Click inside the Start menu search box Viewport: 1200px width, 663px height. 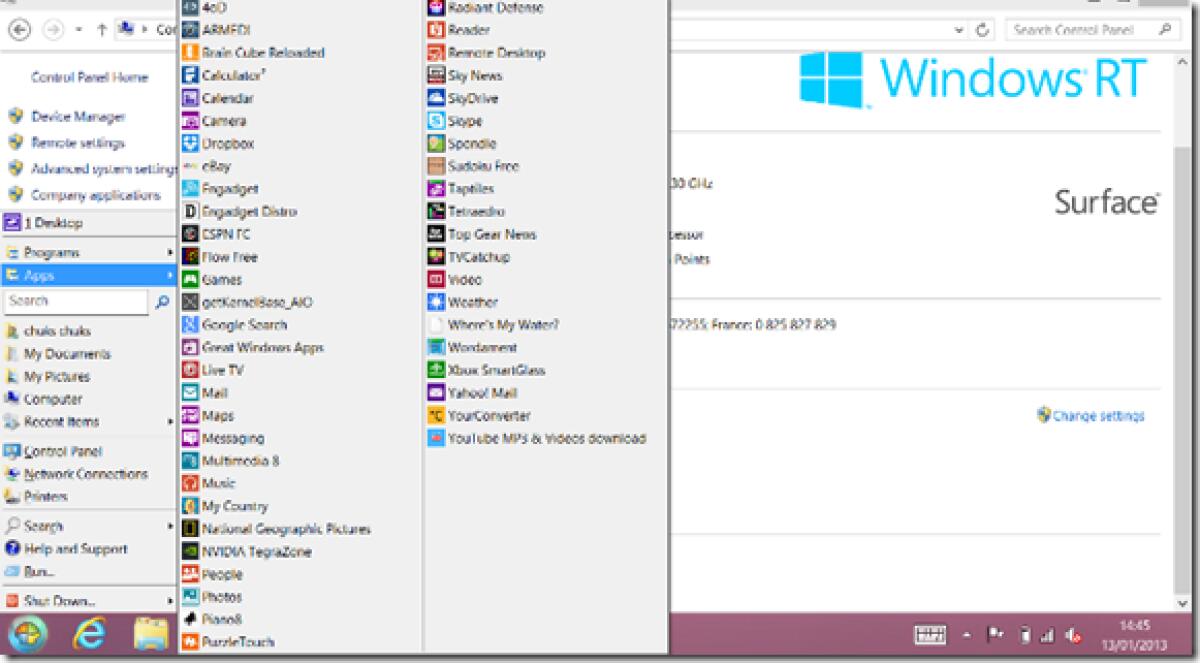75,301
